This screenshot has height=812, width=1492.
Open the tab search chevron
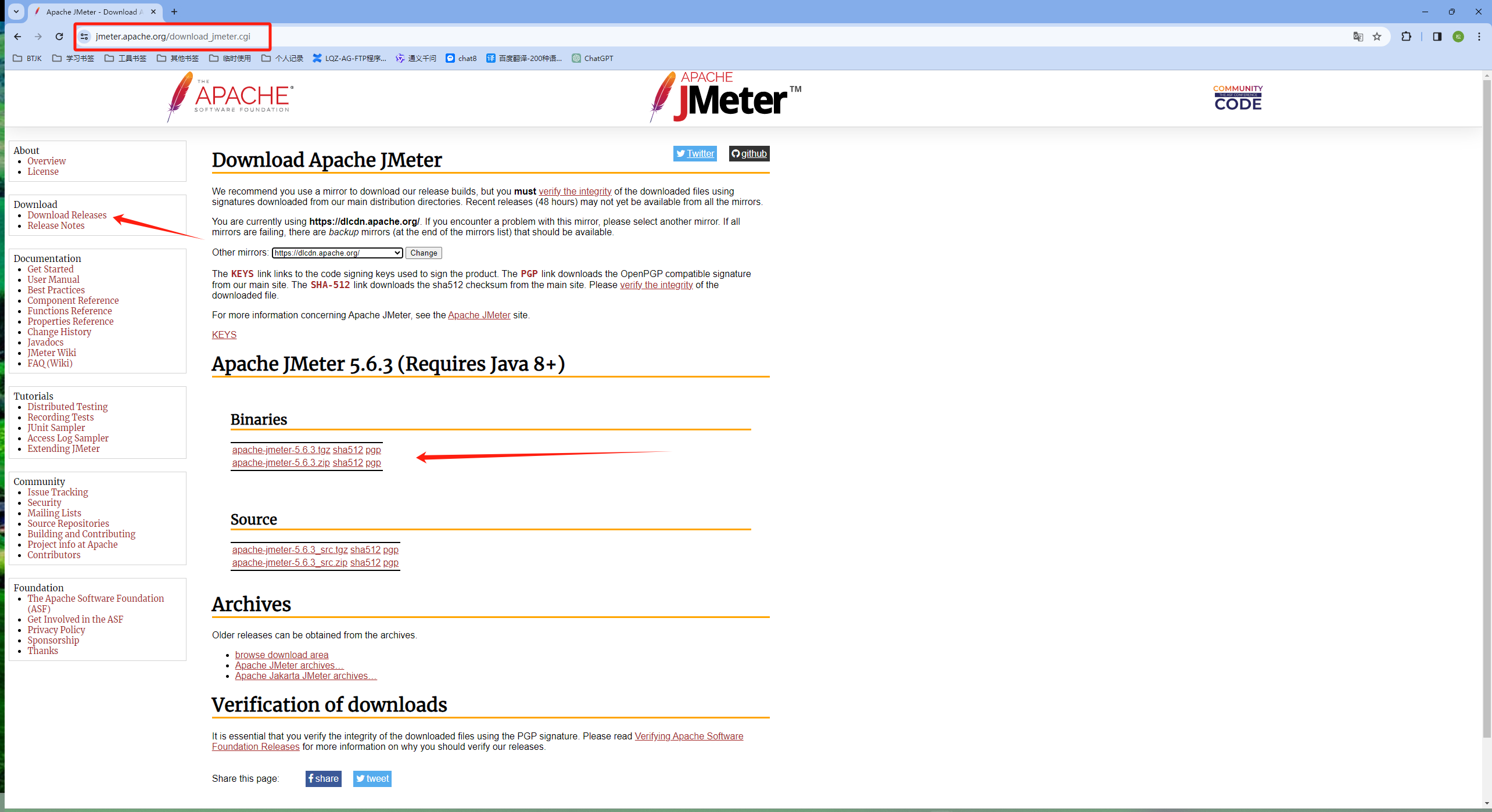point(16,12)
